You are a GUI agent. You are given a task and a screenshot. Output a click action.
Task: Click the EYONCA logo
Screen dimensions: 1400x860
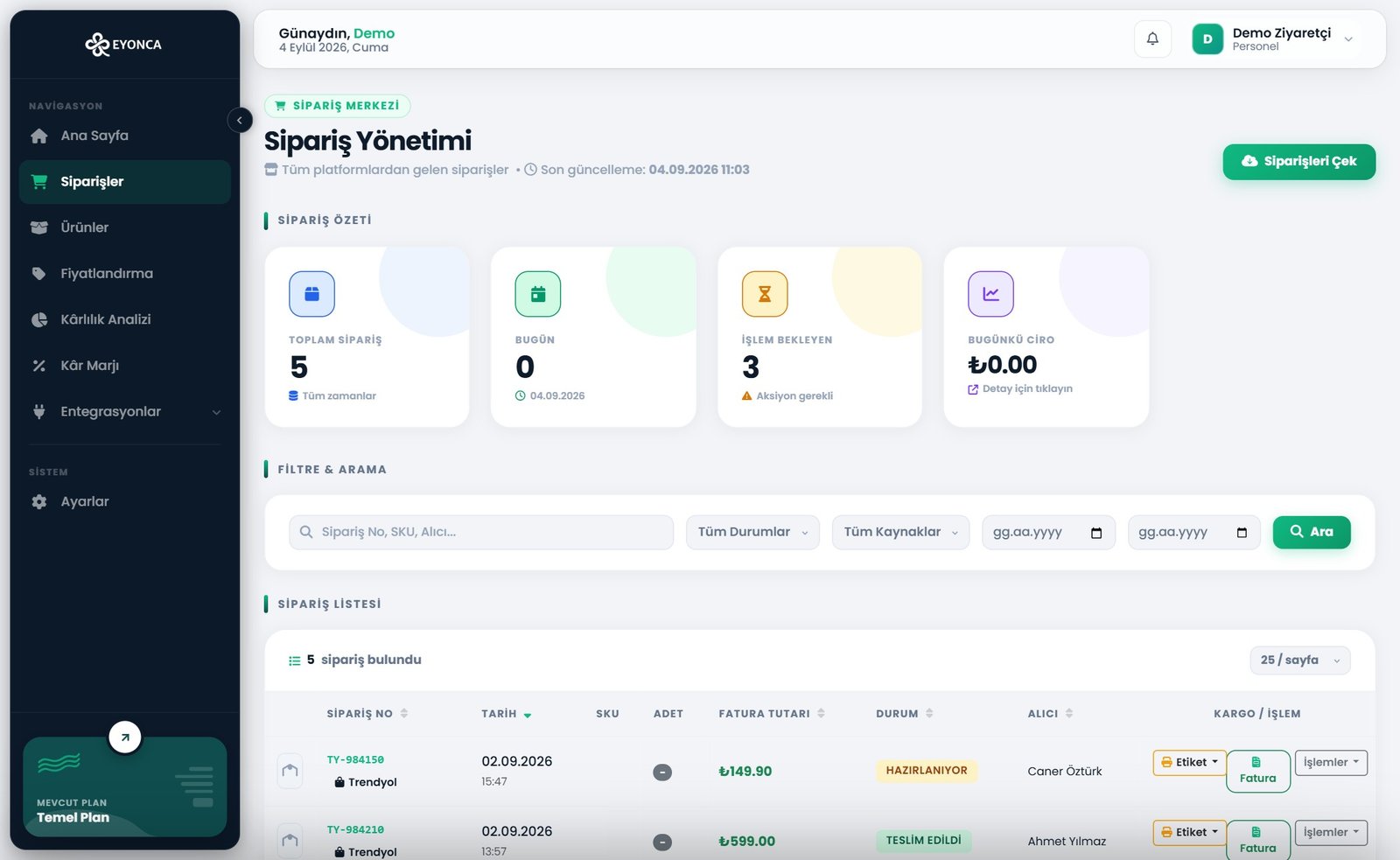[123, 44]
